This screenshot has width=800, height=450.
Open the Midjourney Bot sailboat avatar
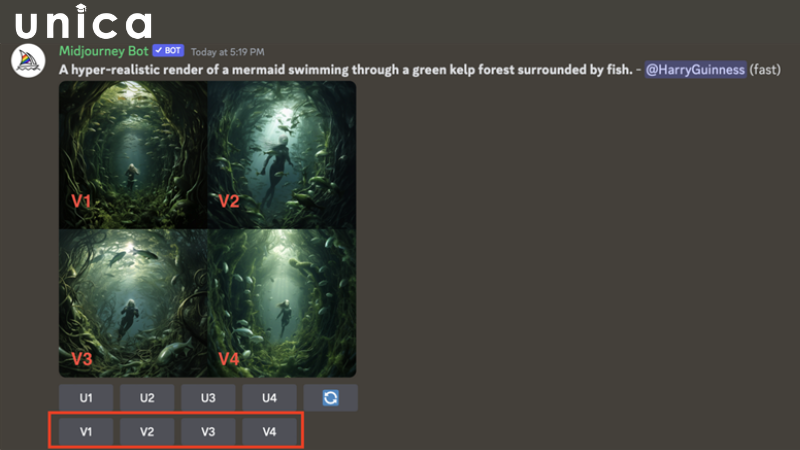pyautogui.click(x=28, y=61)
